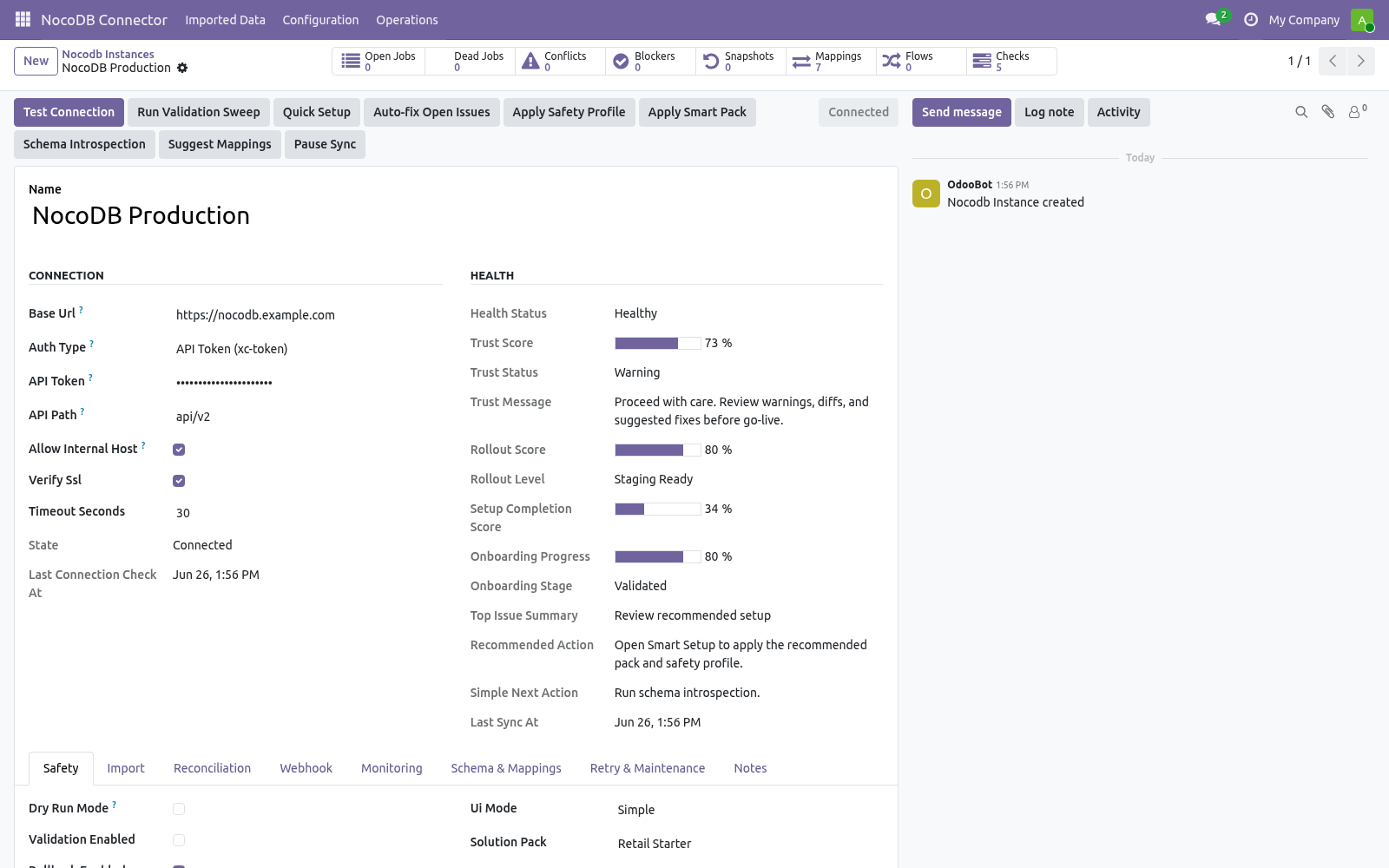Open attachments via paperclip icon
The height and width of the screenshot is (868, 1389).
coord(1328,112)
